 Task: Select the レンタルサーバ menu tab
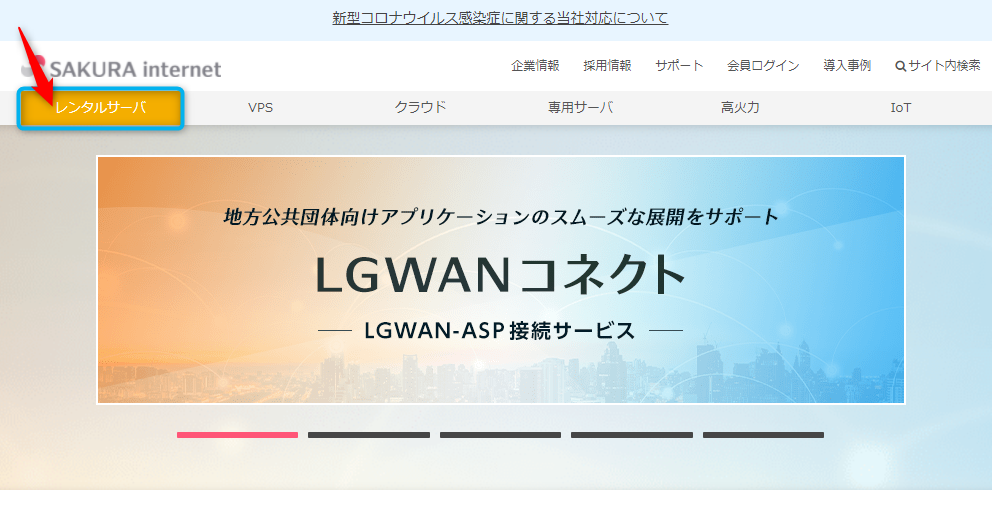coord(101,108)
